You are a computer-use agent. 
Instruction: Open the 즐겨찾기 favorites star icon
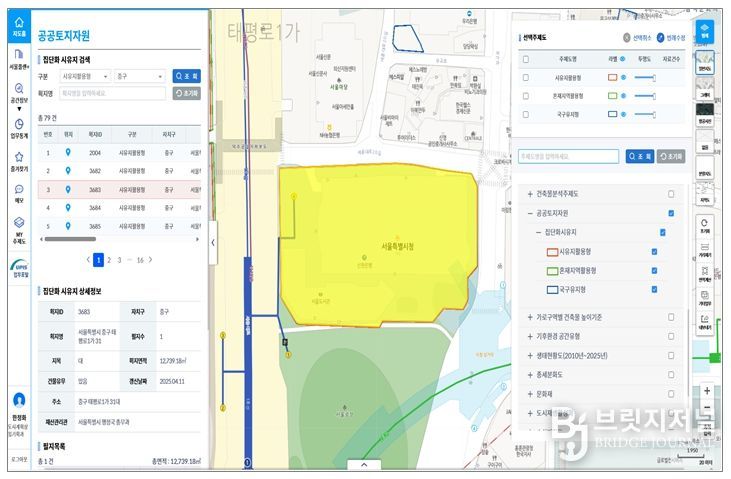(x=18, y=160)
